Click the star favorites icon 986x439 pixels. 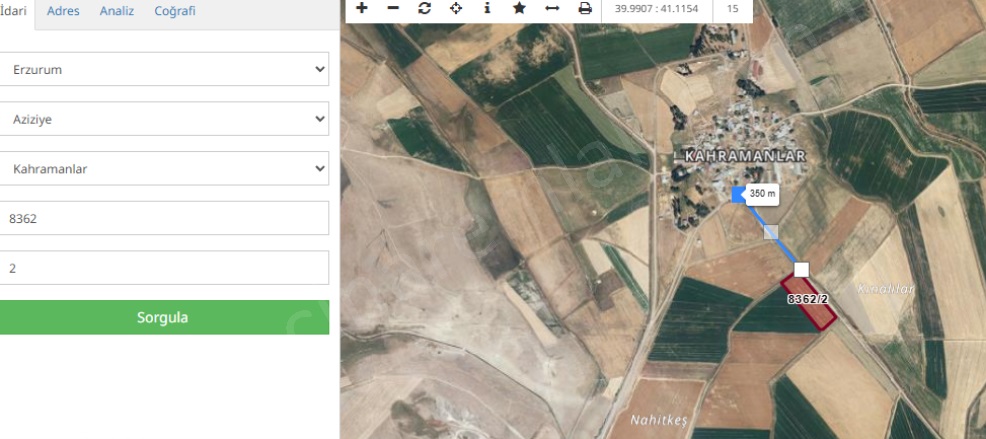(x=519, y=8)
